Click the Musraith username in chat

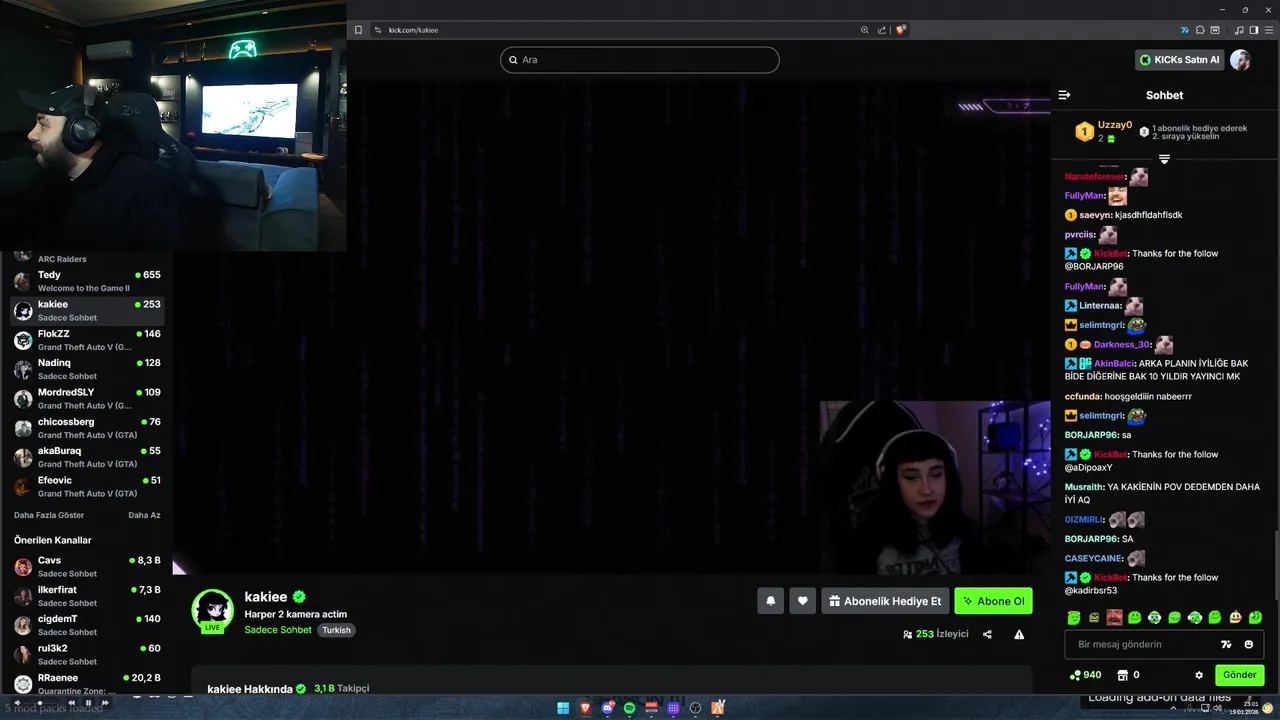(x=1084, y=487)
